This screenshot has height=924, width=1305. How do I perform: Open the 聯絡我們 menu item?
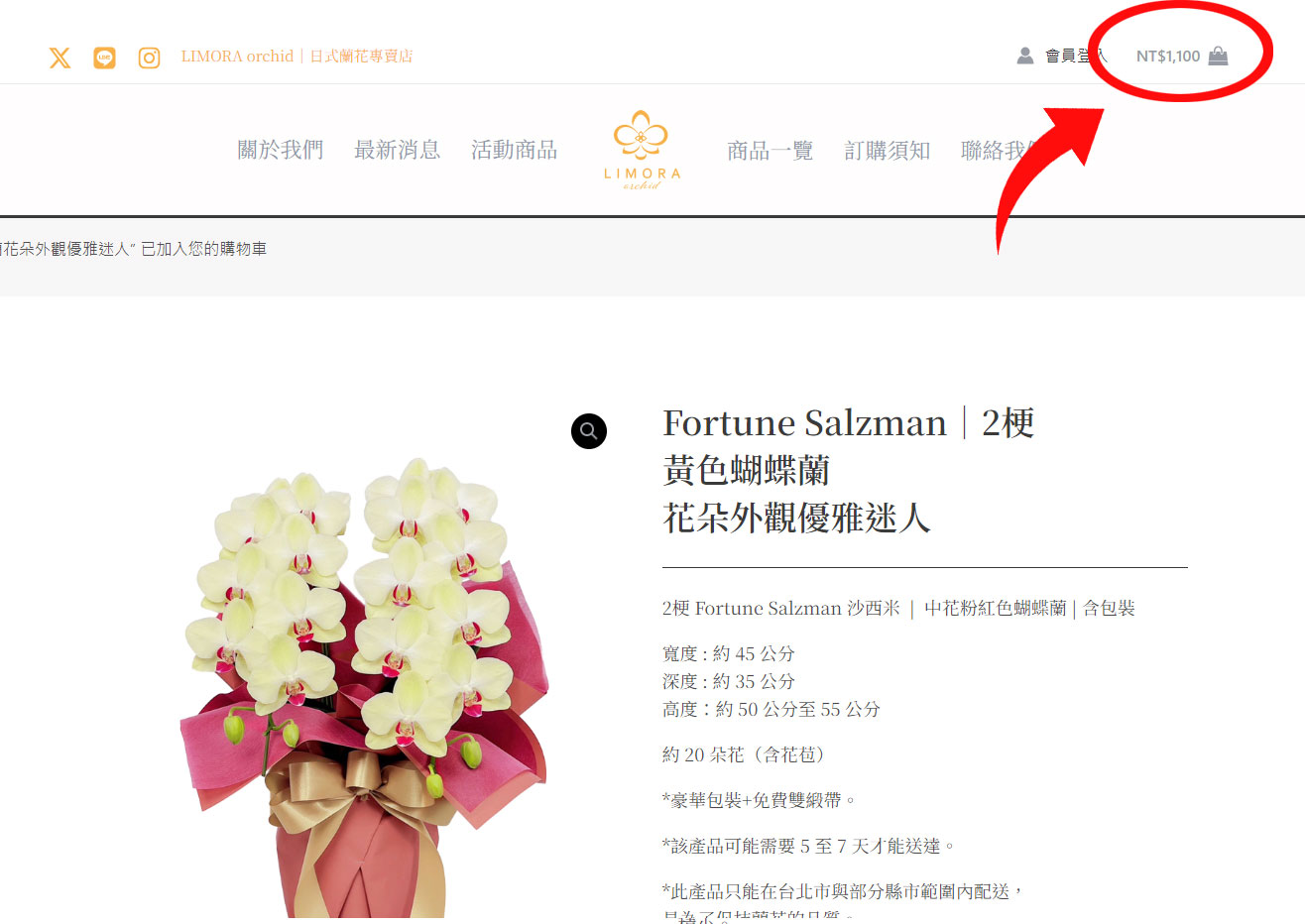coord(1000,151)
